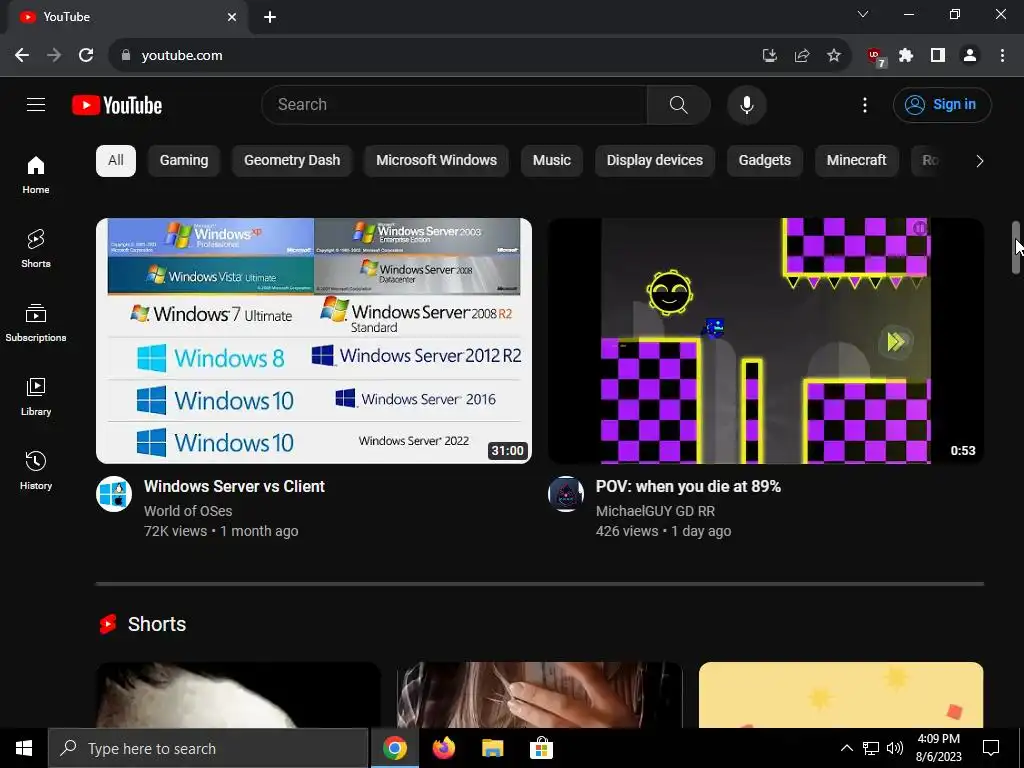Open Chrome three-dot menu
The width and height of the screenshot is (1024, 768).
(1002, 56)
